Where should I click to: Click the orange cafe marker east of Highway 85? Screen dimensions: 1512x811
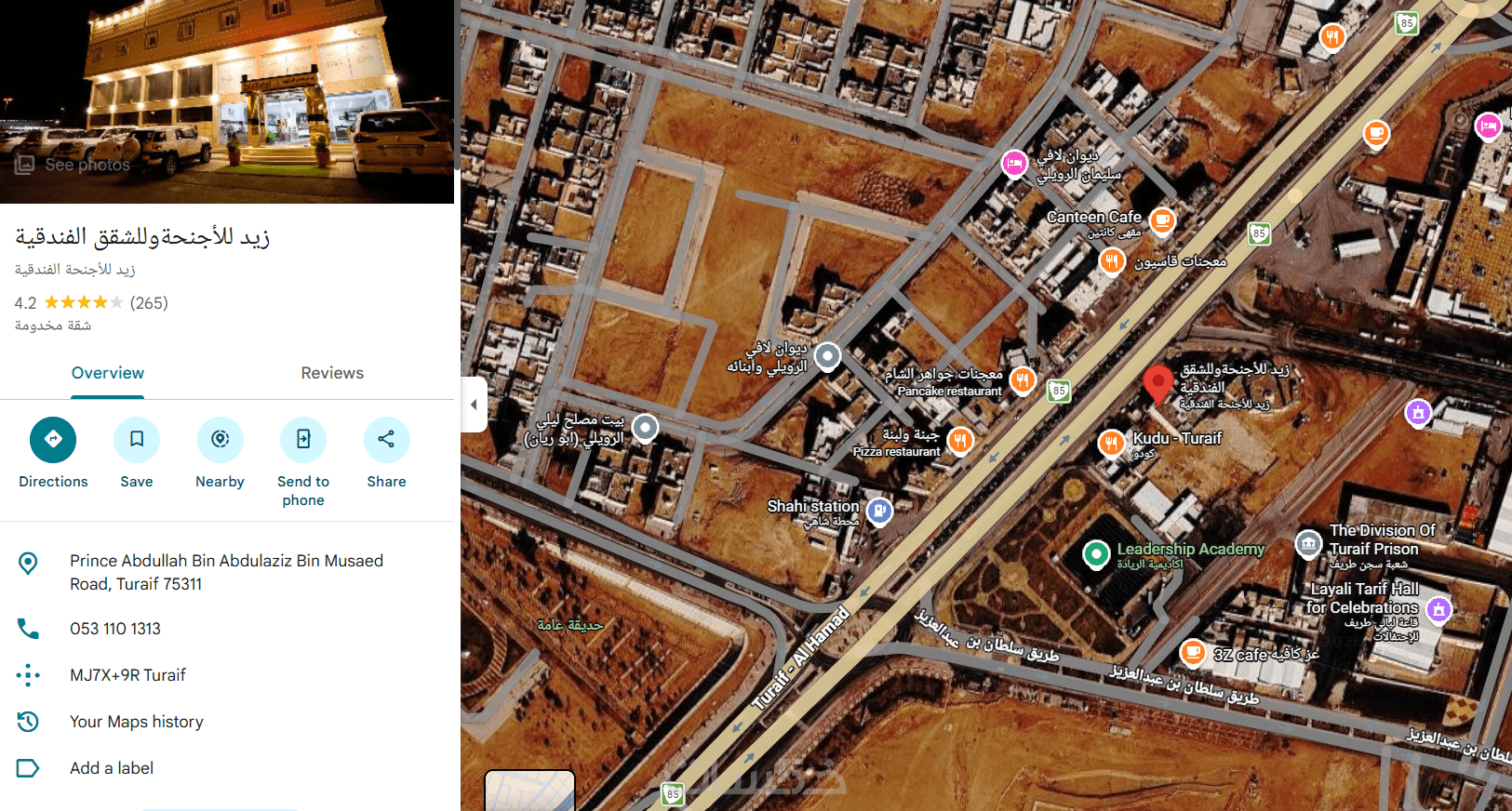pos(1376,134)
